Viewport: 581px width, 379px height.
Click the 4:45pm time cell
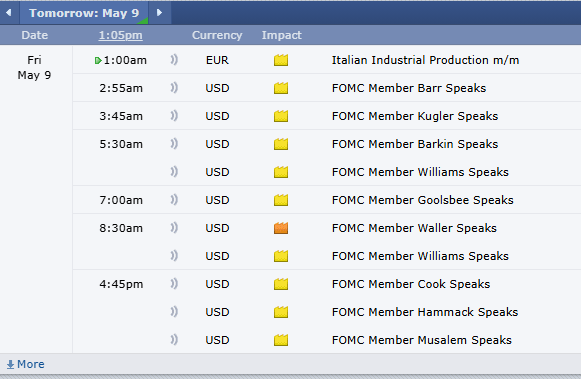121,284
